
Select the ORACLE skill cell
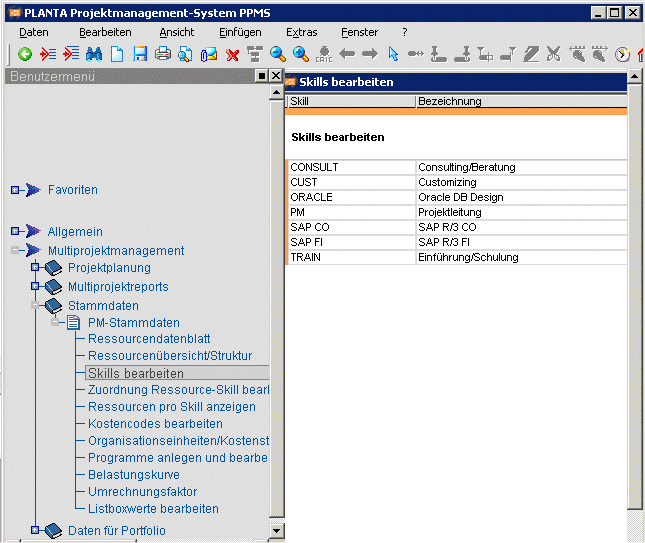352,197
